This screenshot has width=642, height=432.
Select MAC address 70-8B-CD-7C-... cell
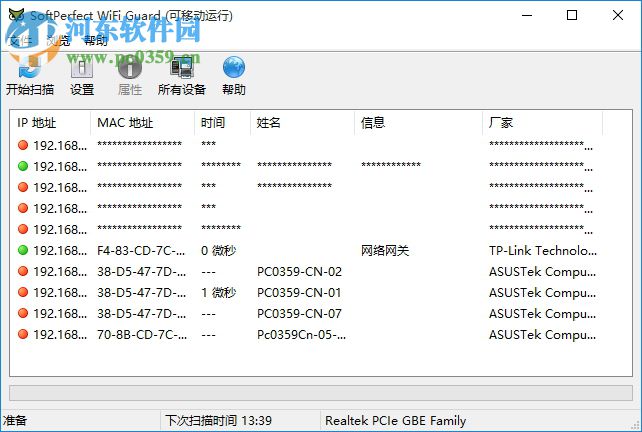[142, 335]
